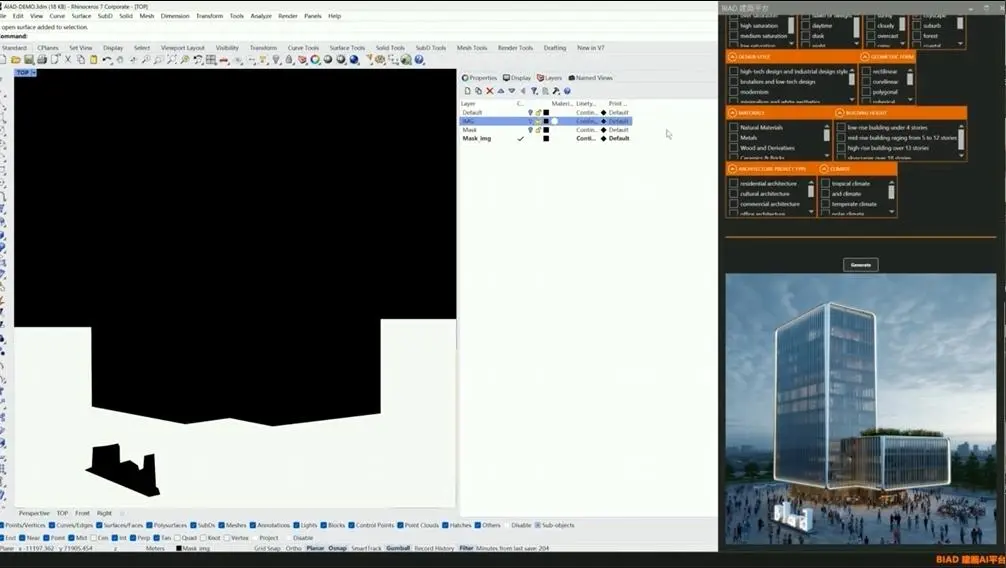Collapse the Design Style section

coord(733,57)
